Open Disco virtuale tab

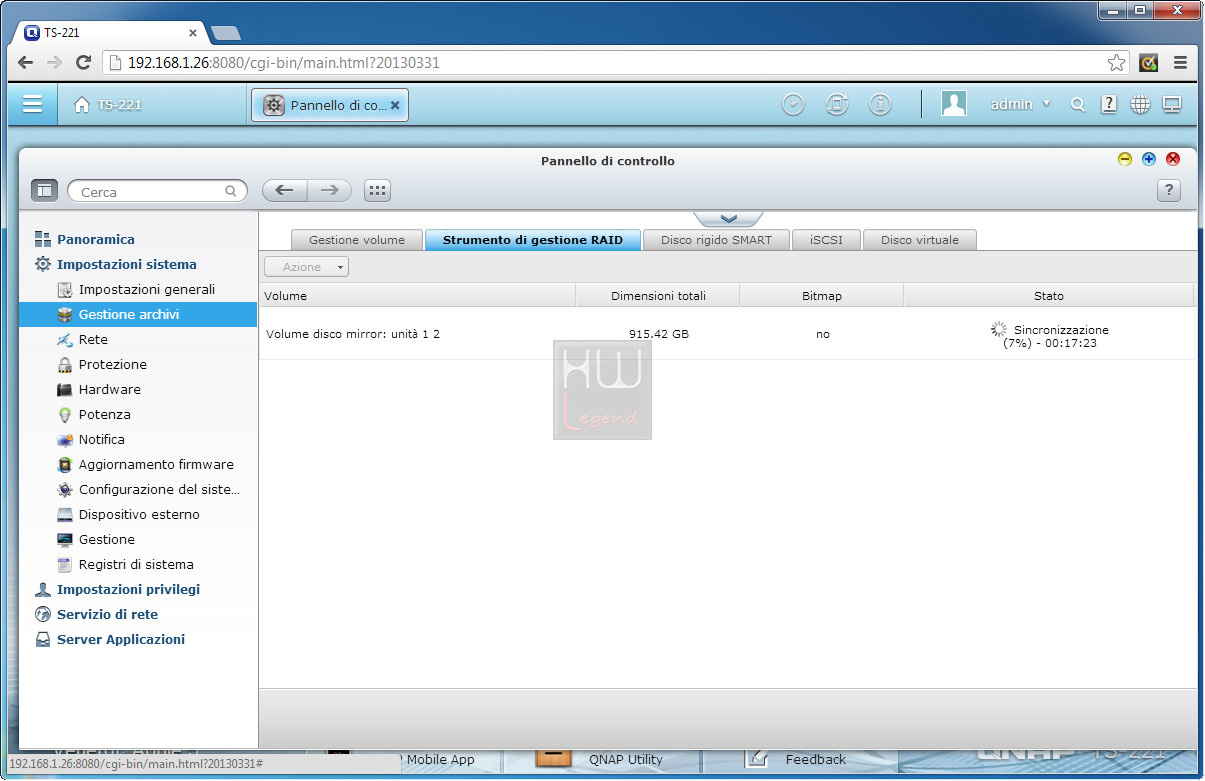click(x=920, y=240)
